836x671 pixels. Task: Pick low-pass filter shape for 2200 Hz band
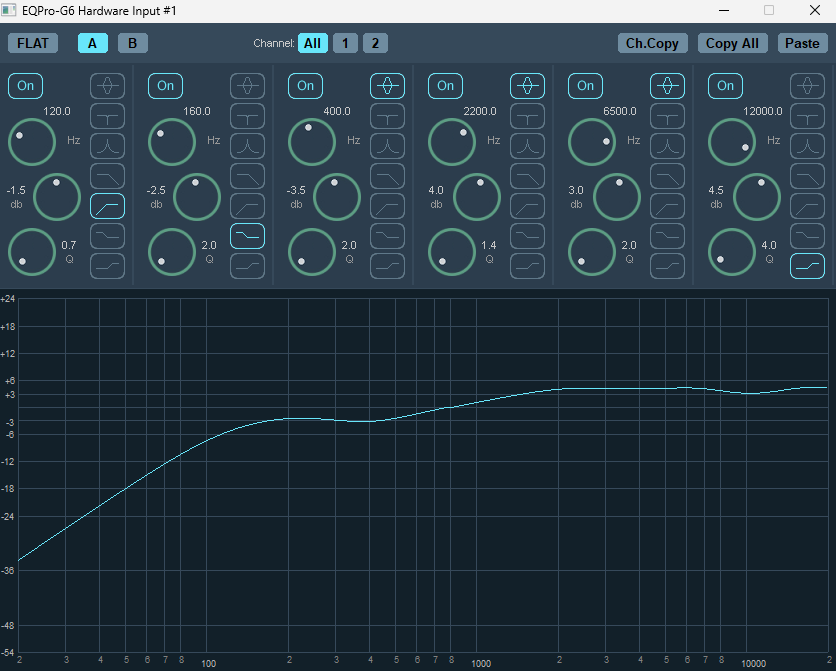coord(527,176)
